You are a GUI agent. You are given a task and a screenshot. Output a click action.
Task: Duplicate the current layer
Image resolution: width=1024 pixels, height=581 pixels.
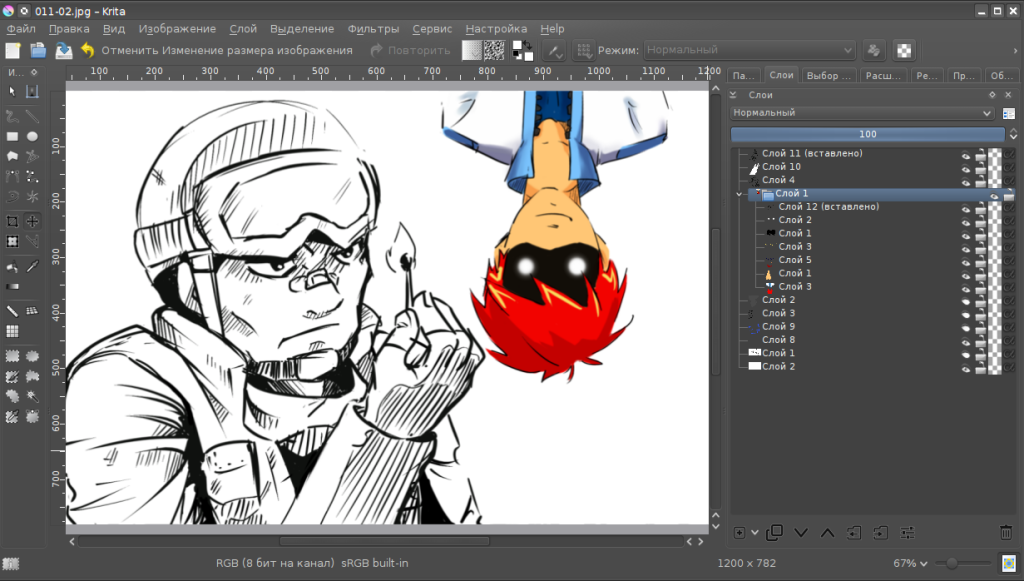(775, 533)
